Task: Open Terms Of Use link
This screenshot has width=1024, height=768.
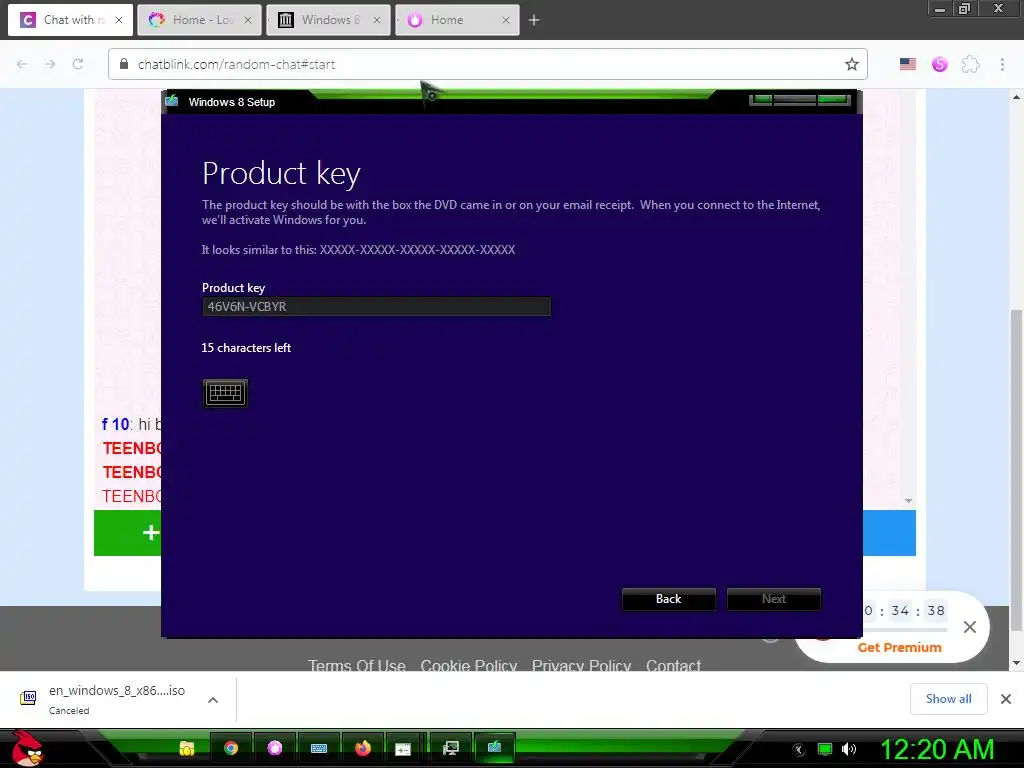Action: point(357,665)
